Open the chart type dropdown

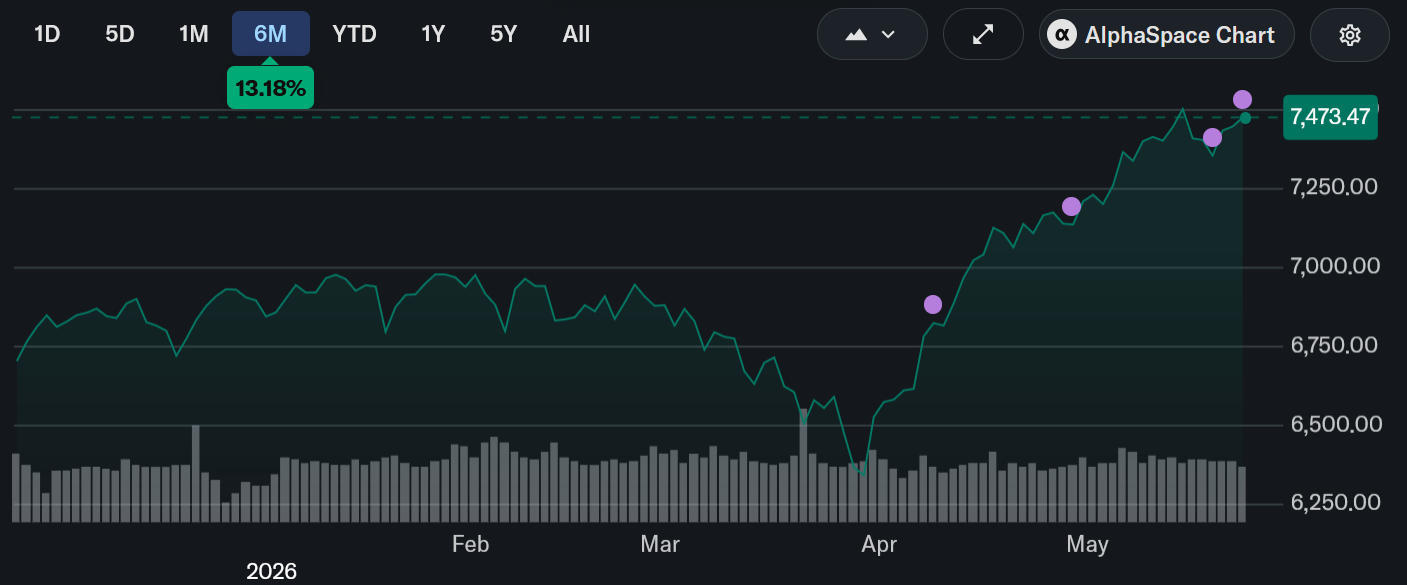[872, 34]
